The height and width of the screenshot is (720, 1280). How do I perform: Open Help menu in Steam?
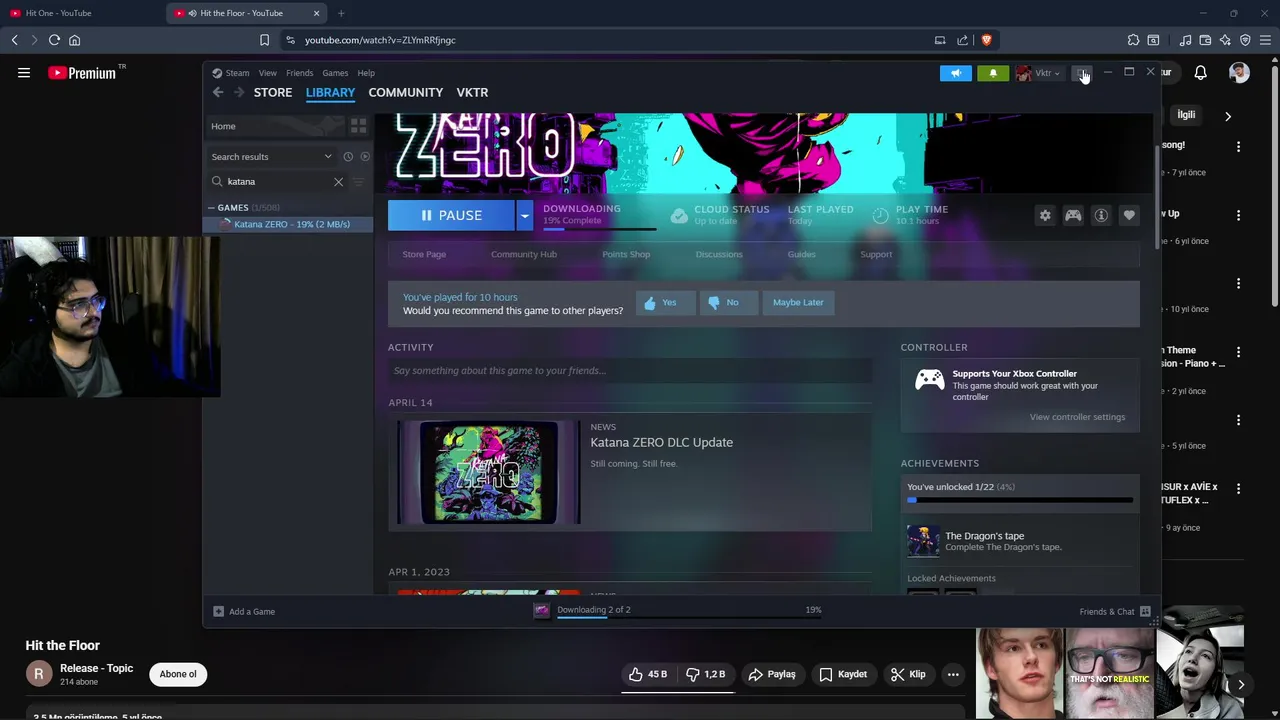point(366,73)
